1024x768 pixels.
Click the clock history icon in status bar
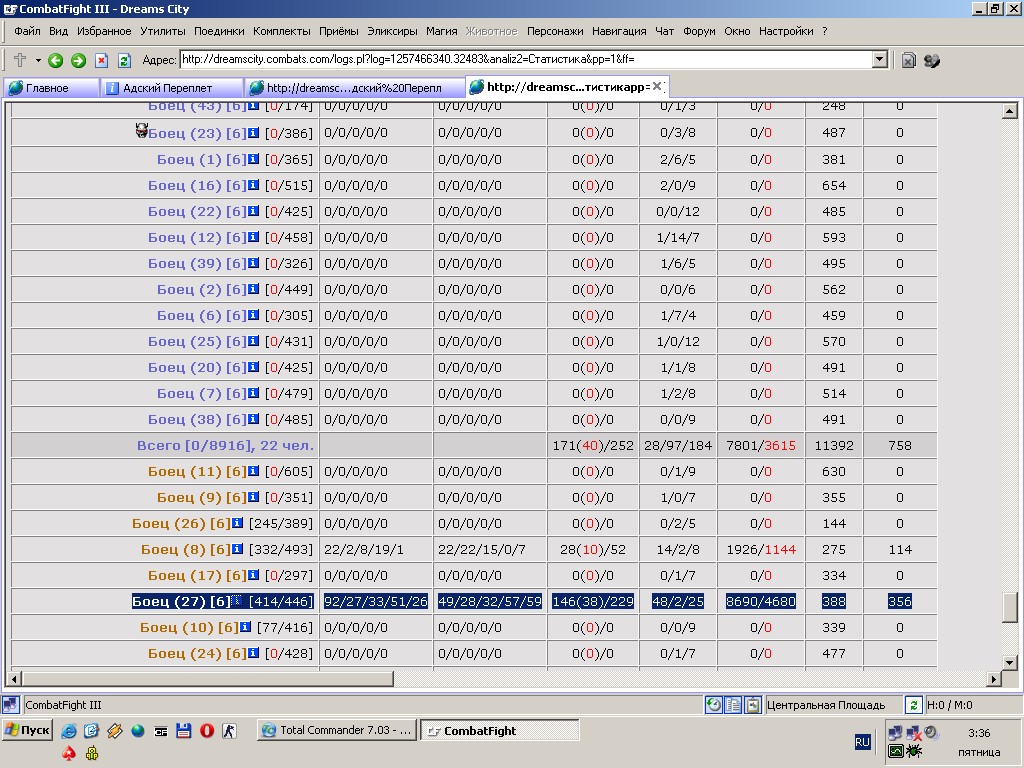[x=714, y=705]
